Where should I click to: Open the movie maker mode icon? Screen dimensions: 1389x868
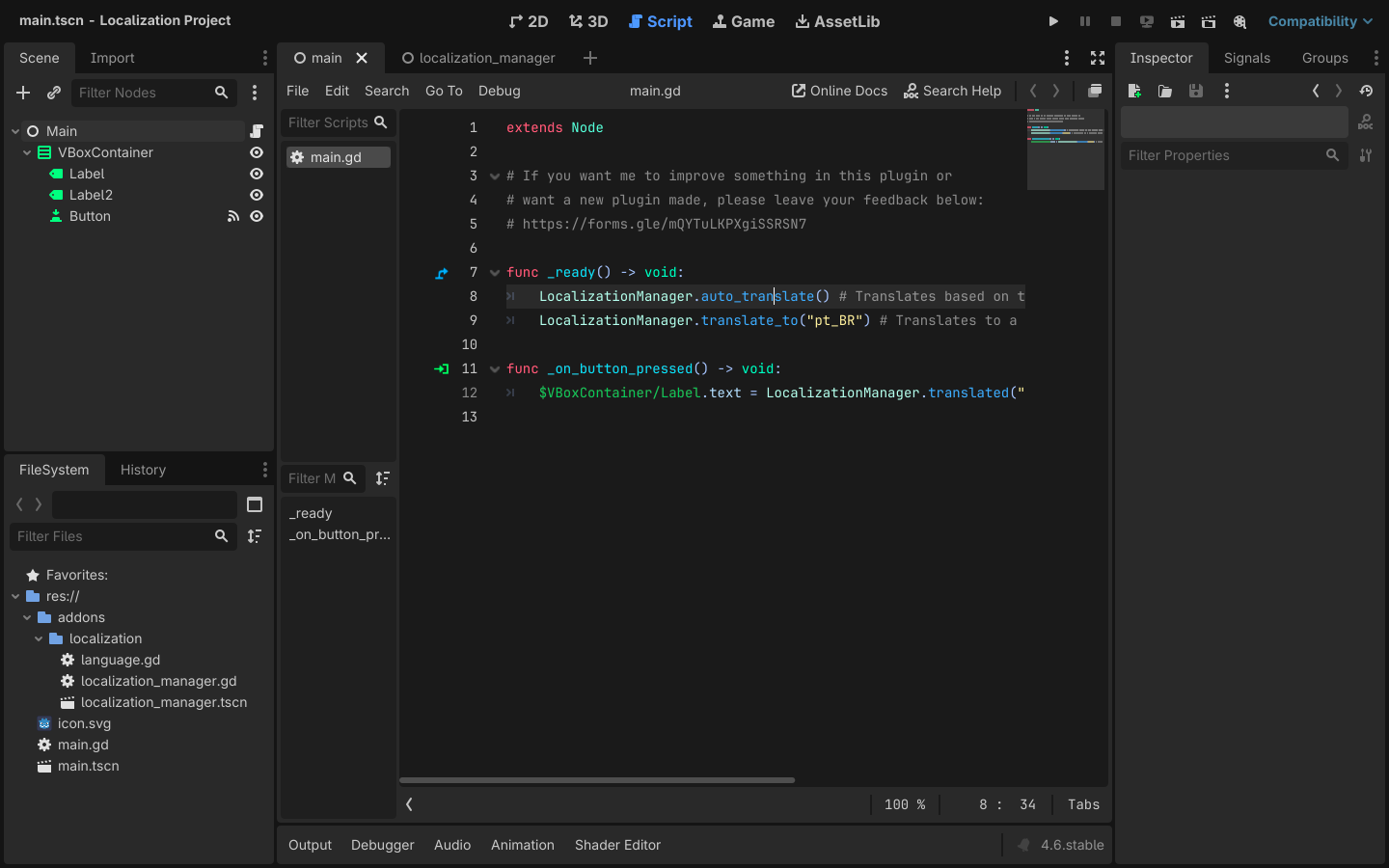(1239, 21)
